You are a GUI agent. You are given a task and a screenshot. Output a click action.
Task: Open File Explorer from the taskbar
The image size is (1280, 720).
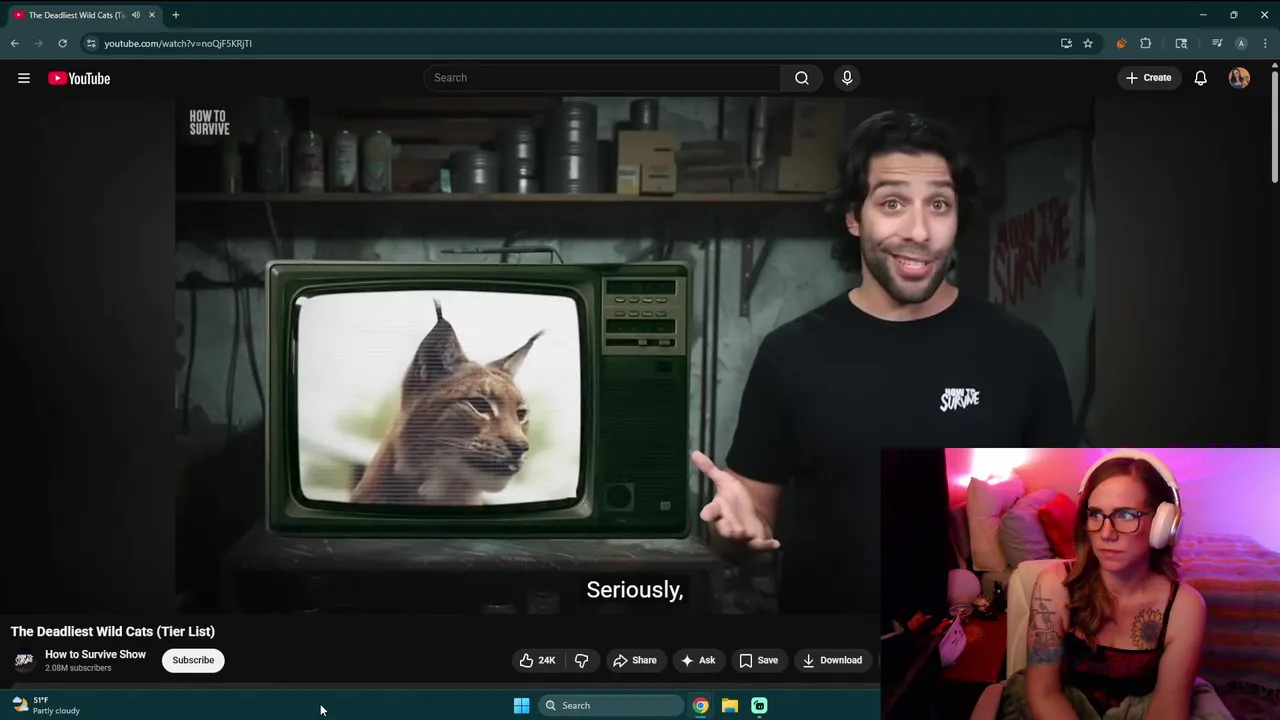point(730,706)
